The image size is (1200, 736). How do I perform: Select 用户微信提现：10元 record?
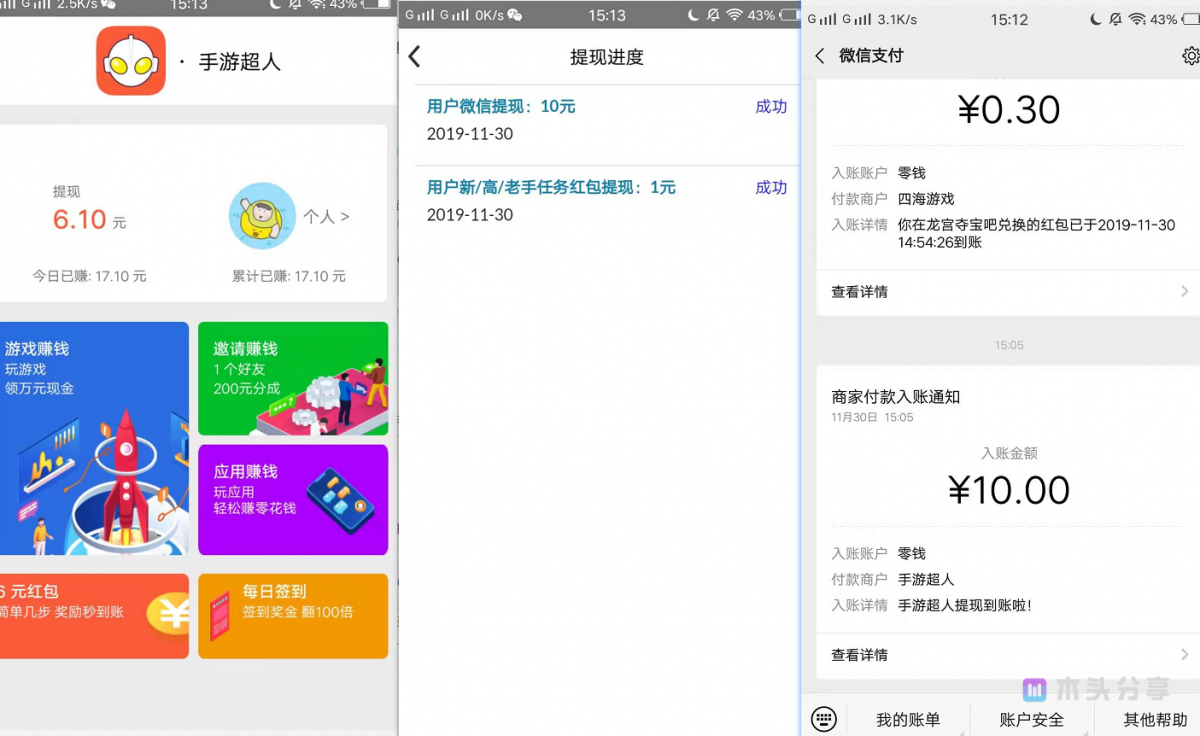[x=606, y=120]
